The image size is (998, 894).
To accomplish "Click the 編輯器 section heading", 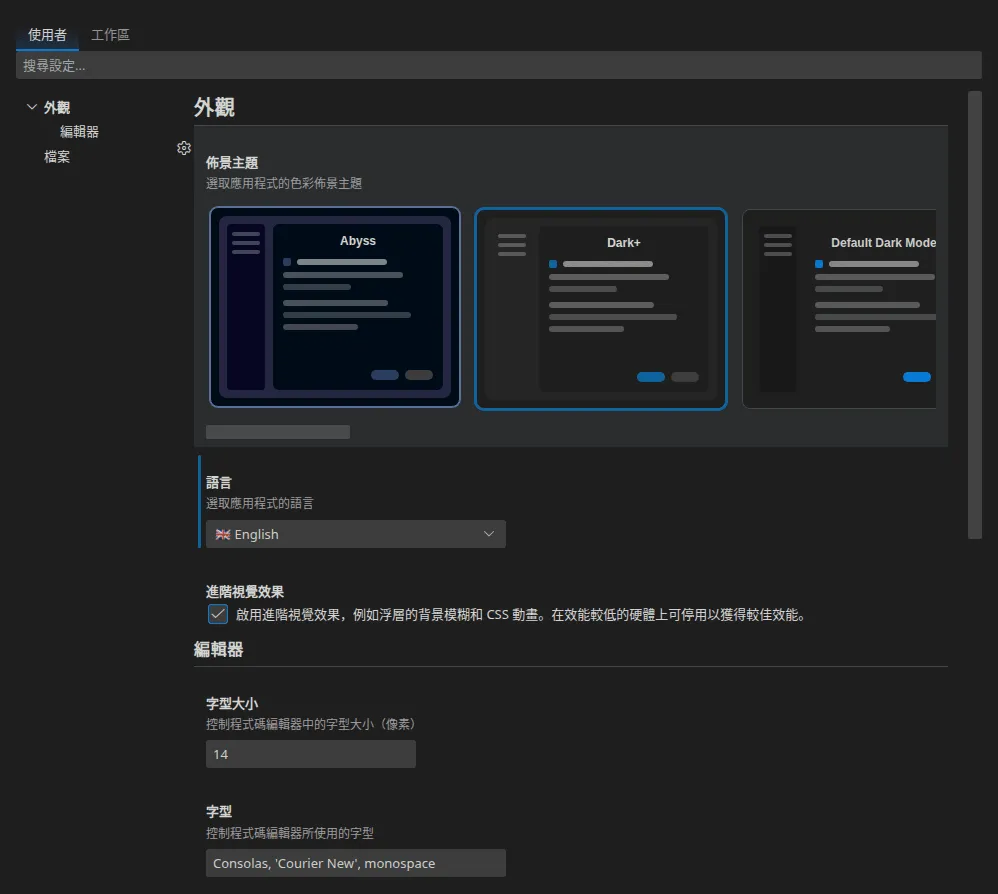I will [218, 650].
